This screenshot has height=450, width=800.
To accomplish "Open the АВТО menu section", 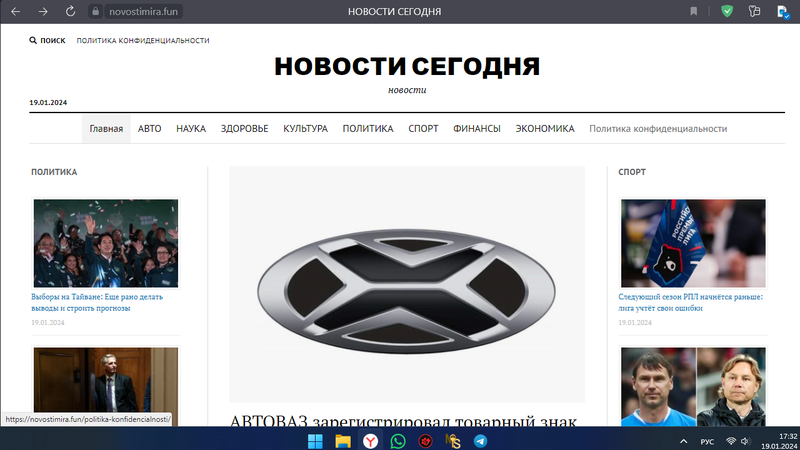I will point(149,129).
